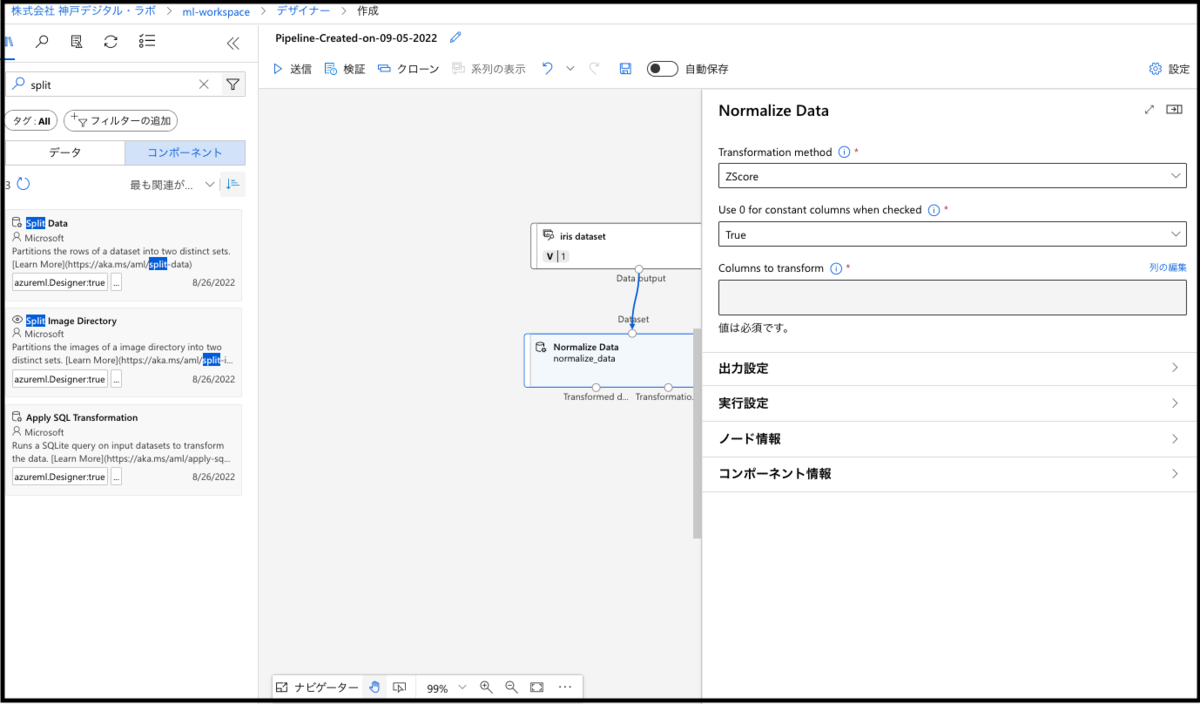
Task: Open the sort-by relevance dropdown
Action: coord(173,184)
